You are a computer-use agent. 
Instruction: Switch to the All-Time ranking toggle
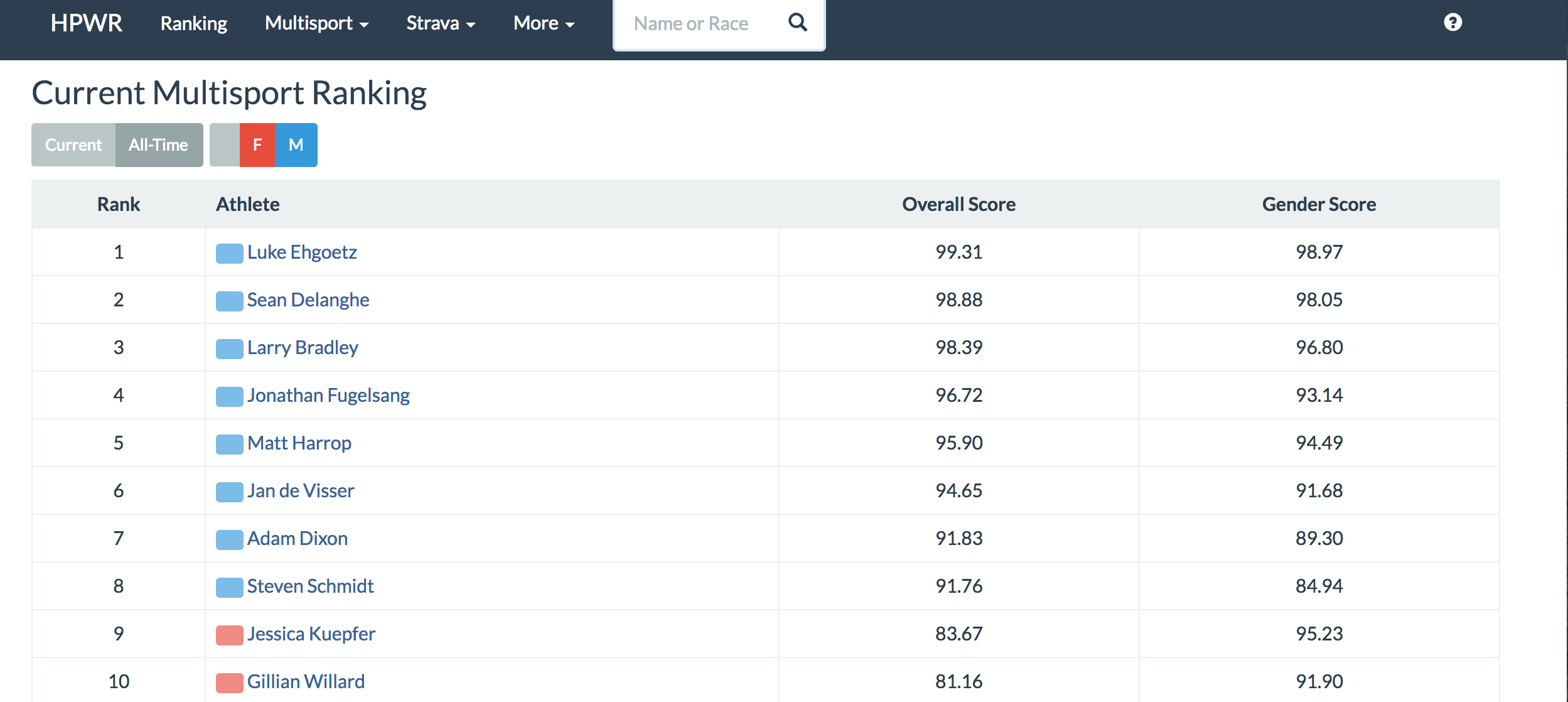tap(158, 145)
